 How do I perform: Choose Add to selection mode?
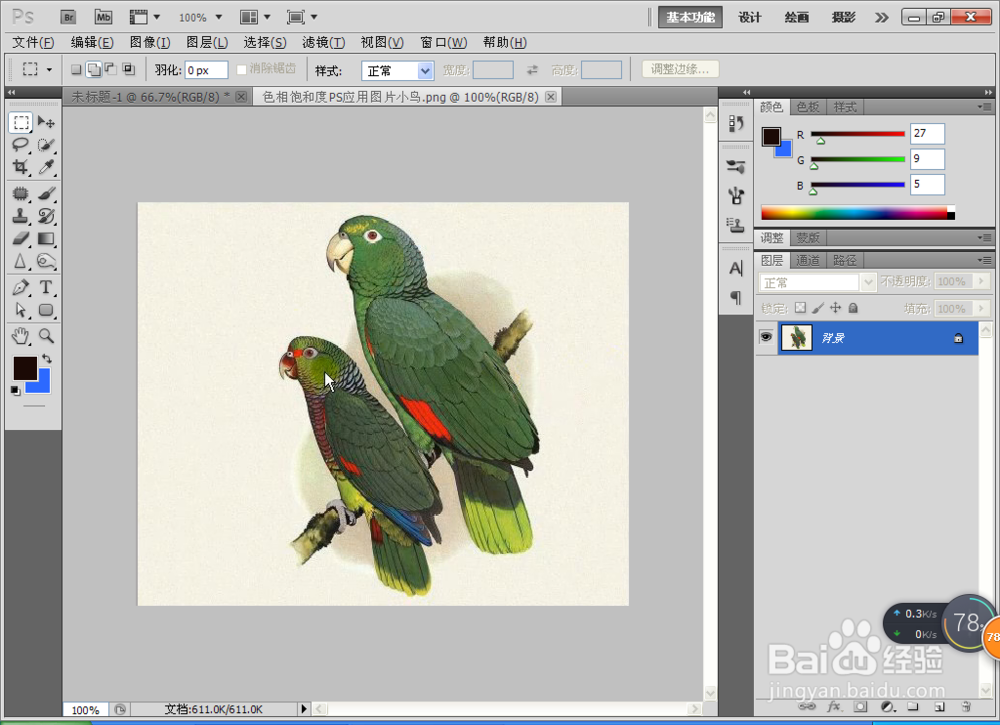94,70
